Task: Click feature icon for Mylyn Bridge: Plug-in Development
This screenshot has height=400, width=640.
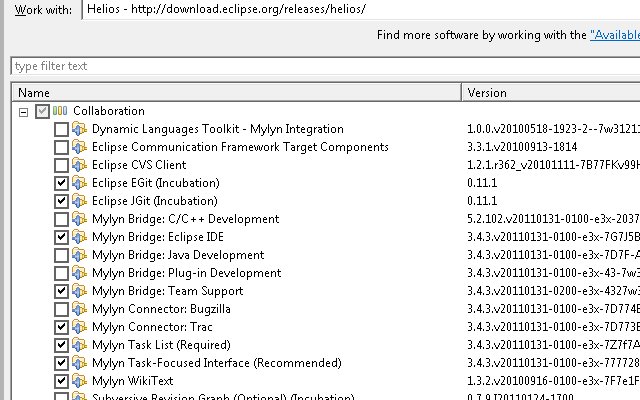Action: click(x=80, y=273)
